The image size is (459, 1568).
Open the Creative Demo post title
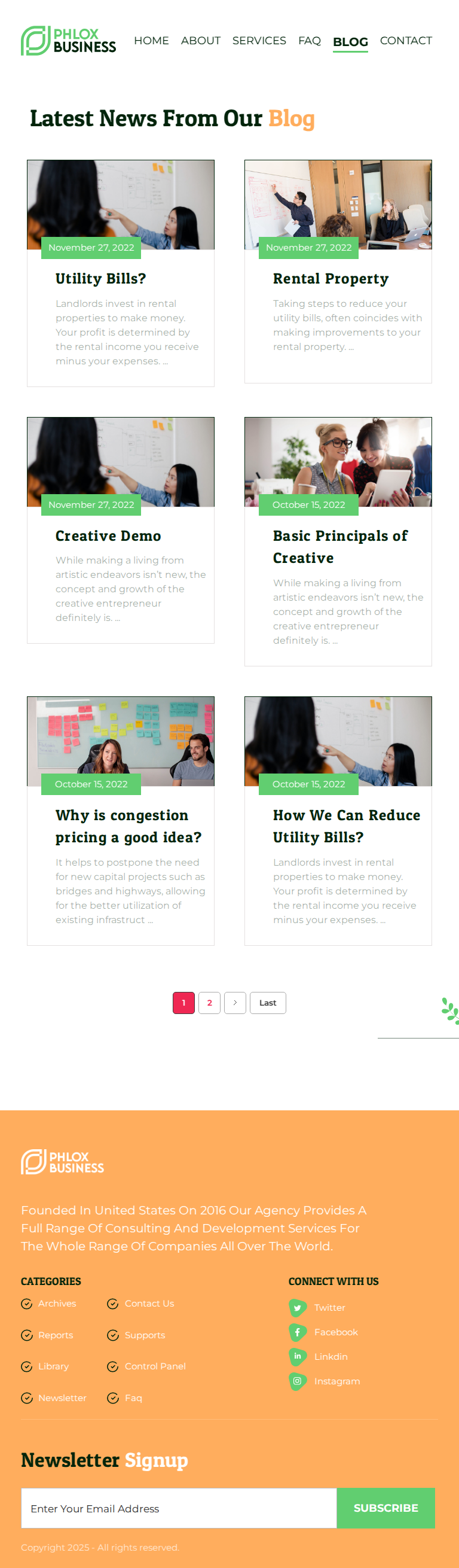108,535
